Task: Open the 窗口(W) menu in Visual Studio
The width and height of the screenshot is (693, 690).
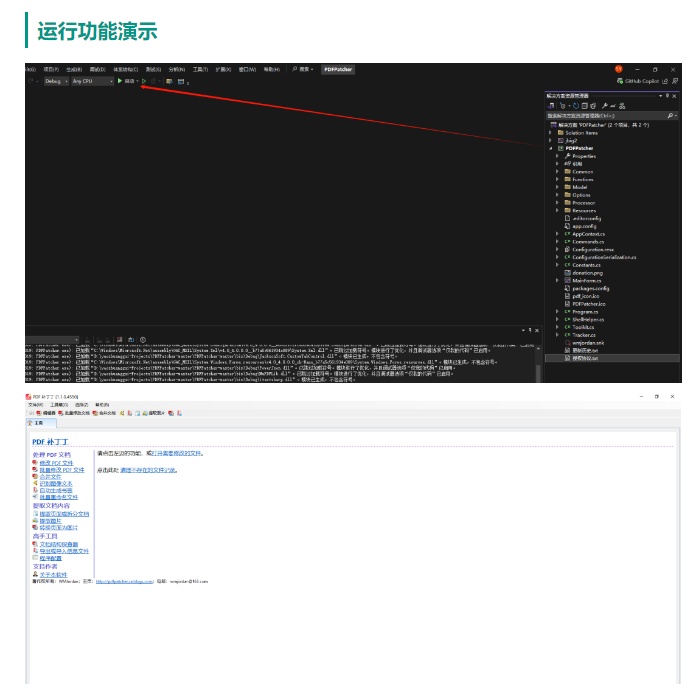Action: click(x=247, y=69)
